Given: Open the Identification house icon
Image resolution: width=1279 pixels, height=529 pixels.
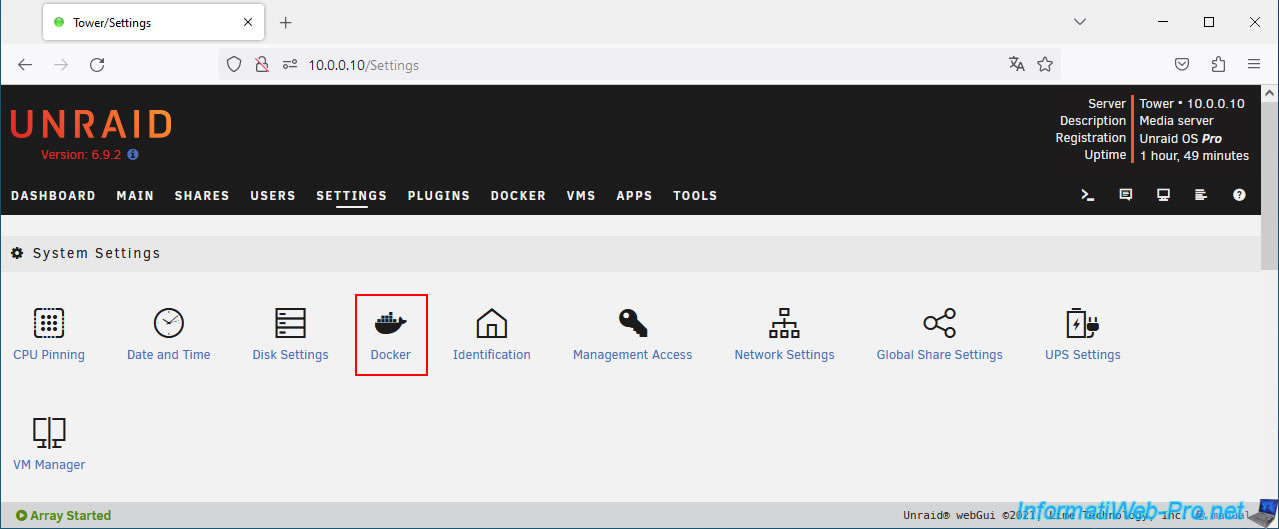Looking at the screenshot, I should [x=491, y=323].
